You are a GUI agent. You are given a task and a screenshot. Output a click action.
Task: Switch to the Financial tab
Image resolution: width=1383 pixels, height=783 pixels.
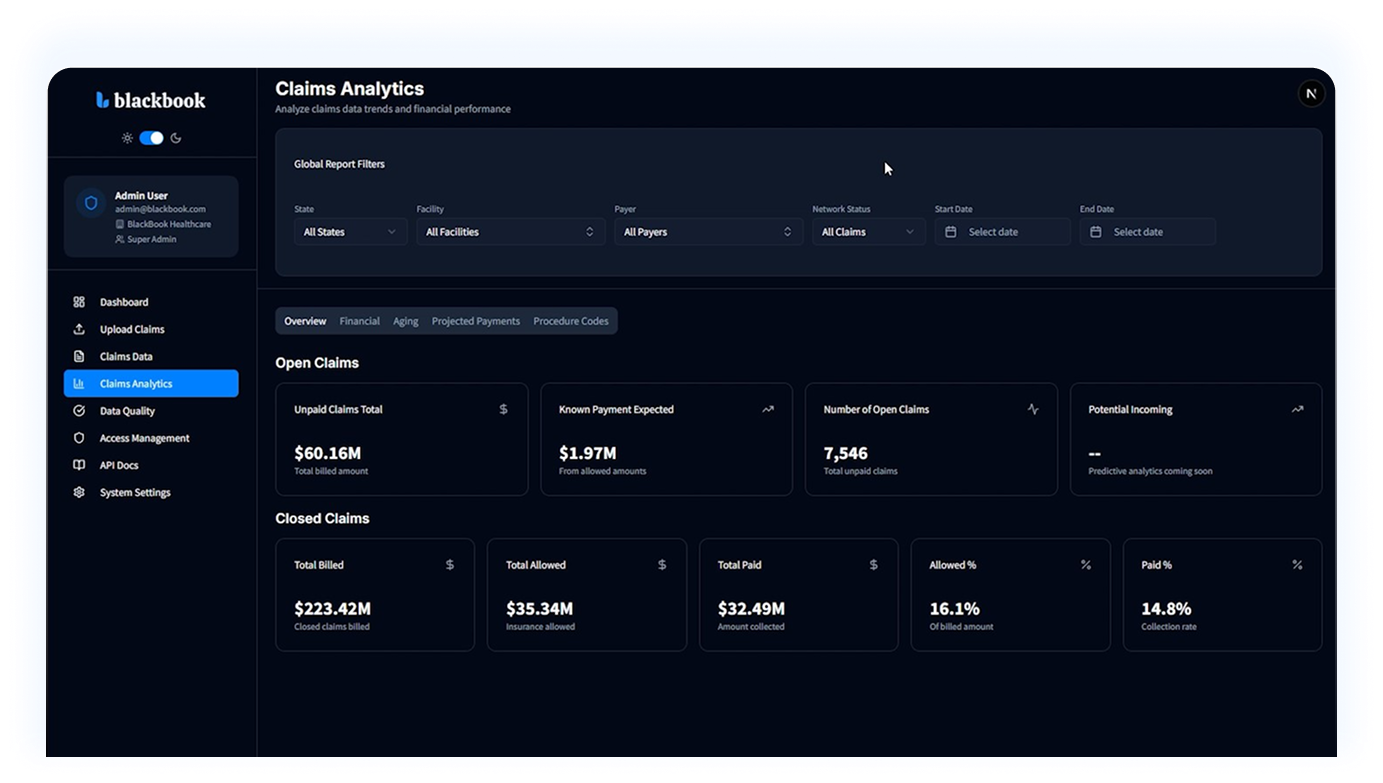pos(359,320)
